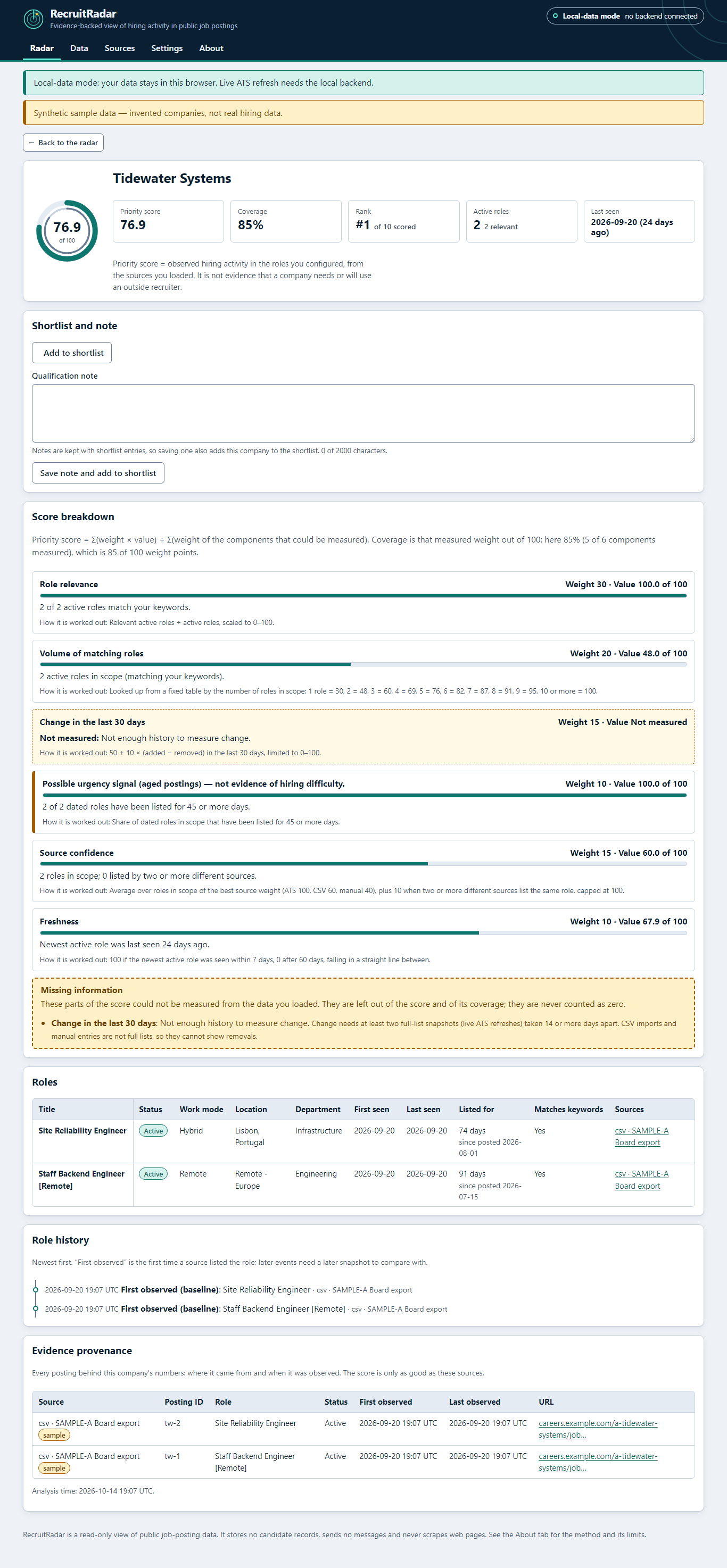The width and height of the screenshot is (727, 1568).
Task: Click the Site Reliability Engineer role history entry
Action: (228, 1290)
